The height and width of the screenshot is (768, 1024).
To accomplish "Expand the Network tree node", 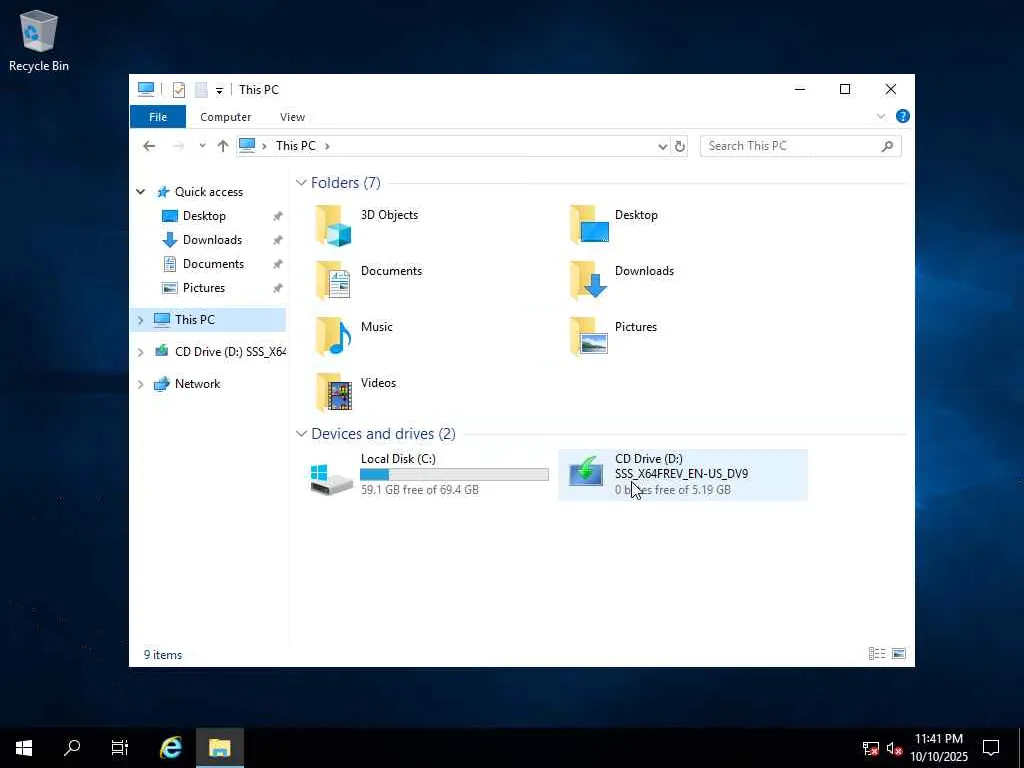I will [x=140, y=384].
